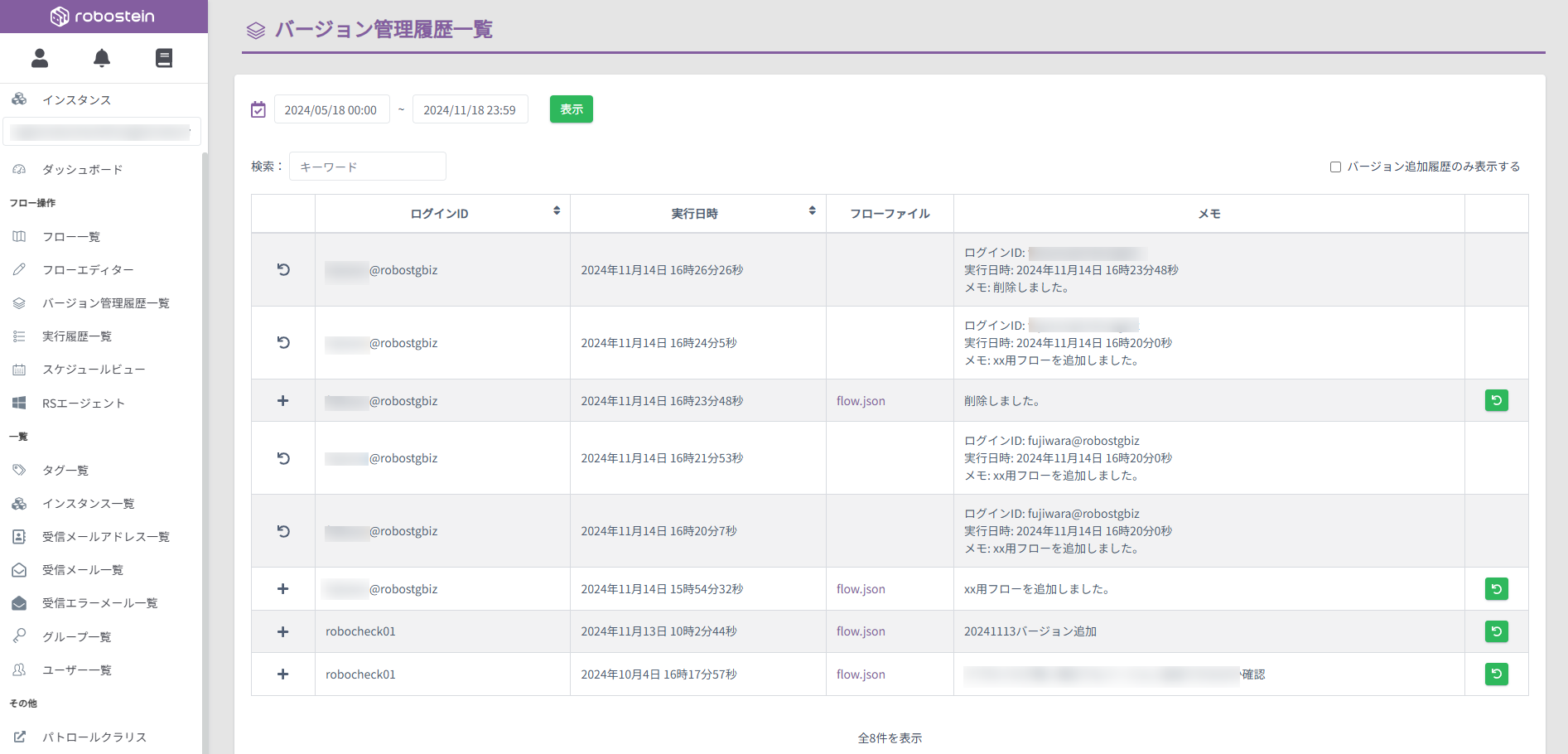Click undo icon on 16時26分26秒 row

pos(283,269)
